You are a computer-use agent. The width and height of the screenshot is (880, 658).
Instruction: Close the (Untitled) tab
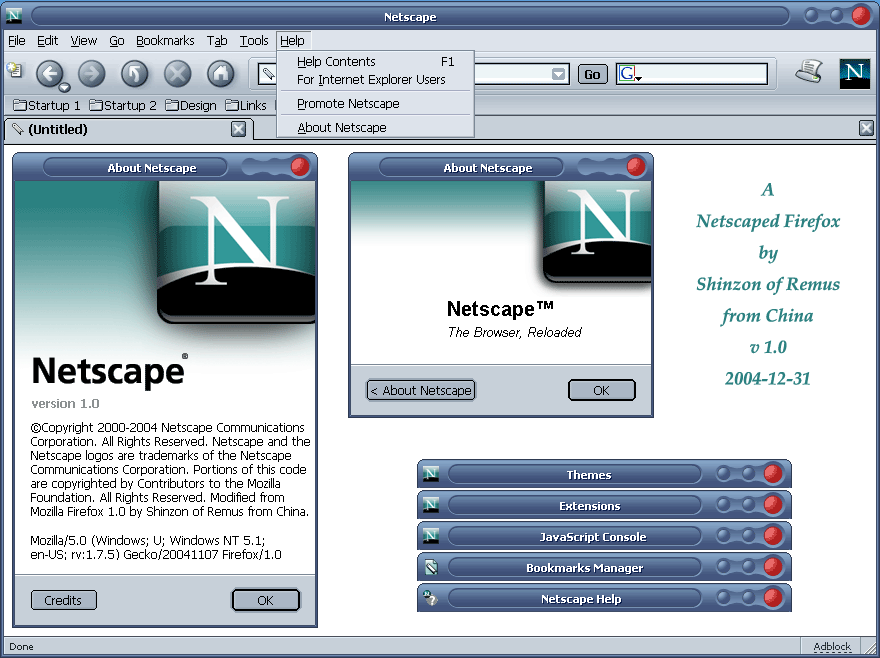point(238,129)
